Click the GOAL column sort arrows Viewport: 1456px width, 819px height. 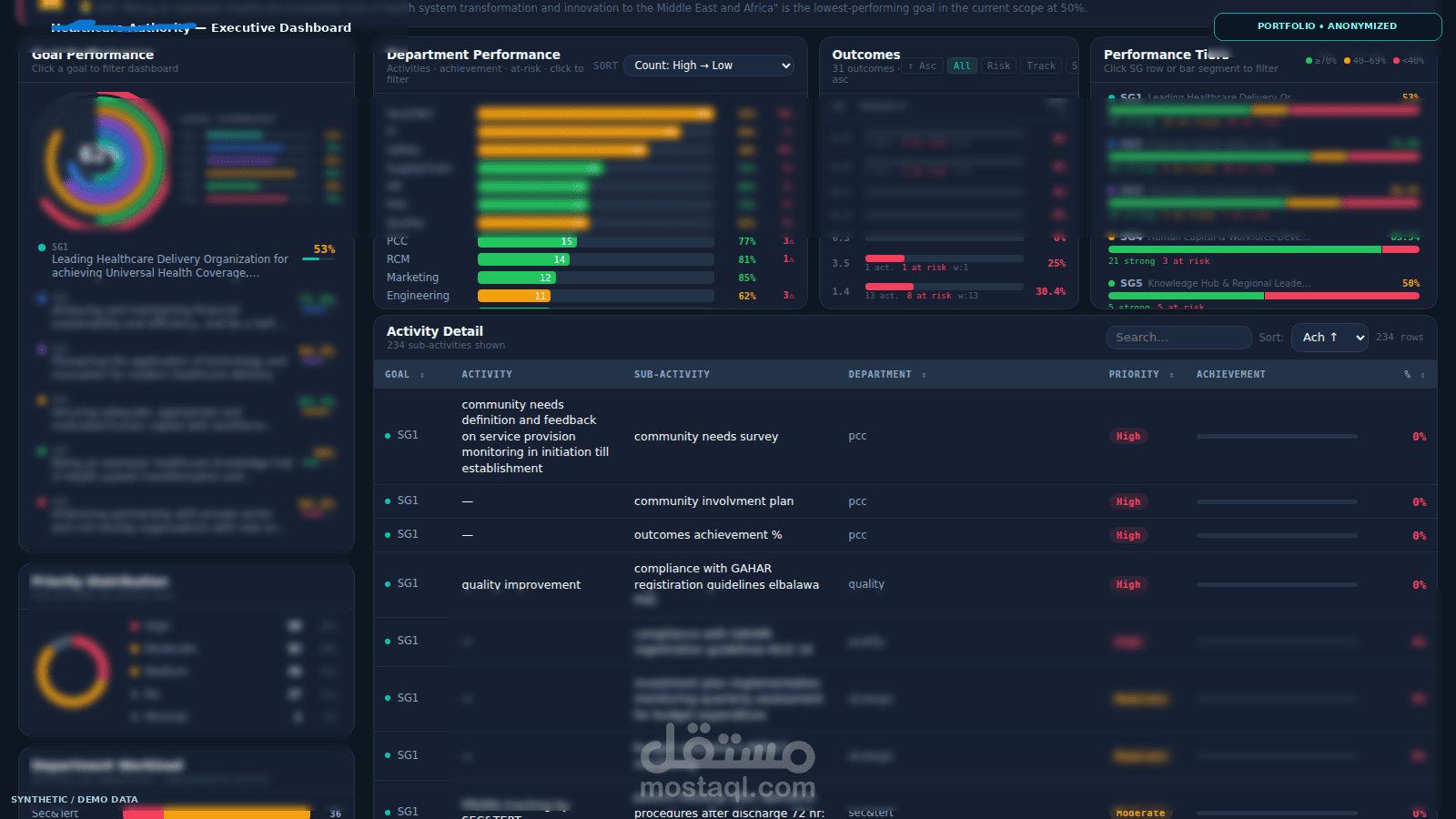click(422, 375)
